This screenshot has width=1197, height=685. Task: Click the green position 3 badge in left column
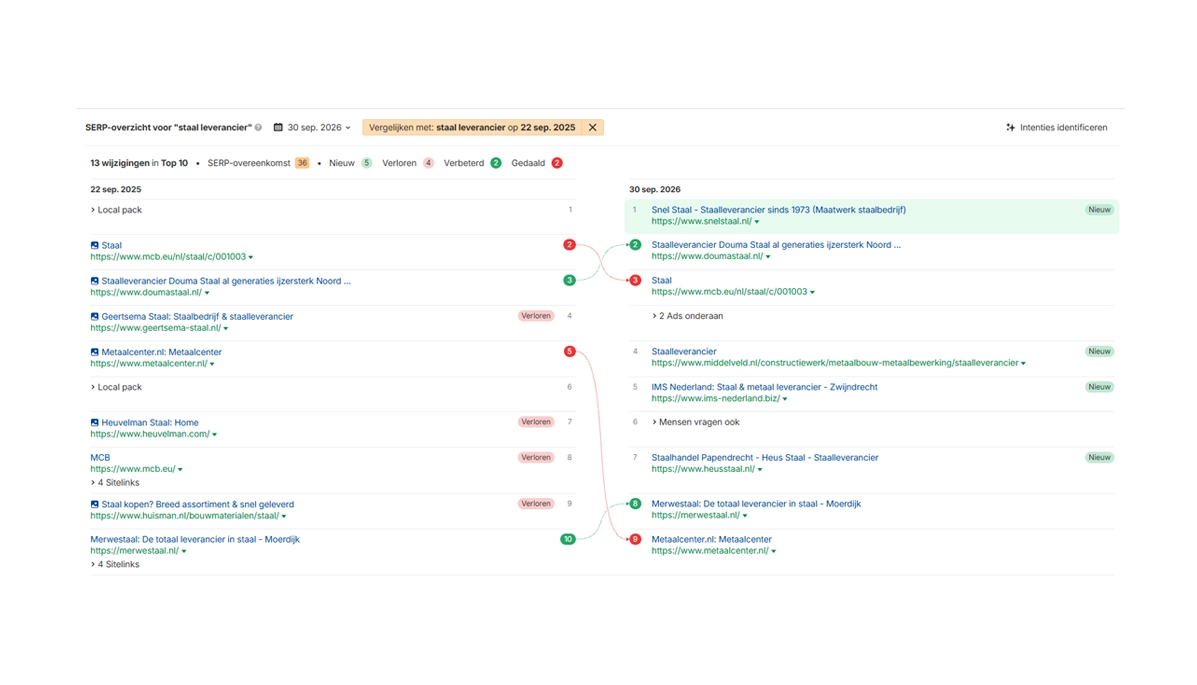coord(569,280)
